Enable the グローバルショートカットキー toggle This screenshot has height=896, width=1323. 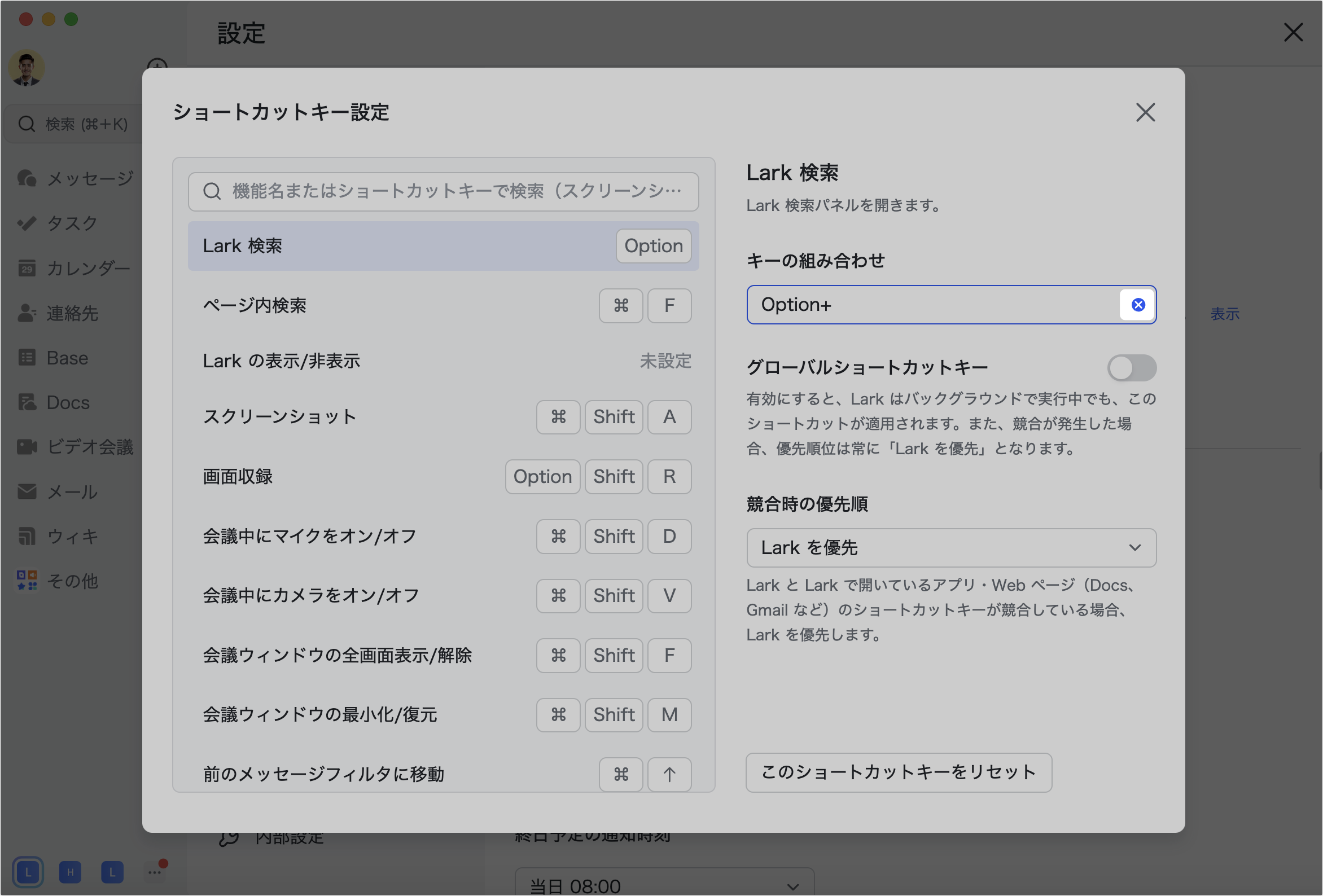coord(1132,368)
